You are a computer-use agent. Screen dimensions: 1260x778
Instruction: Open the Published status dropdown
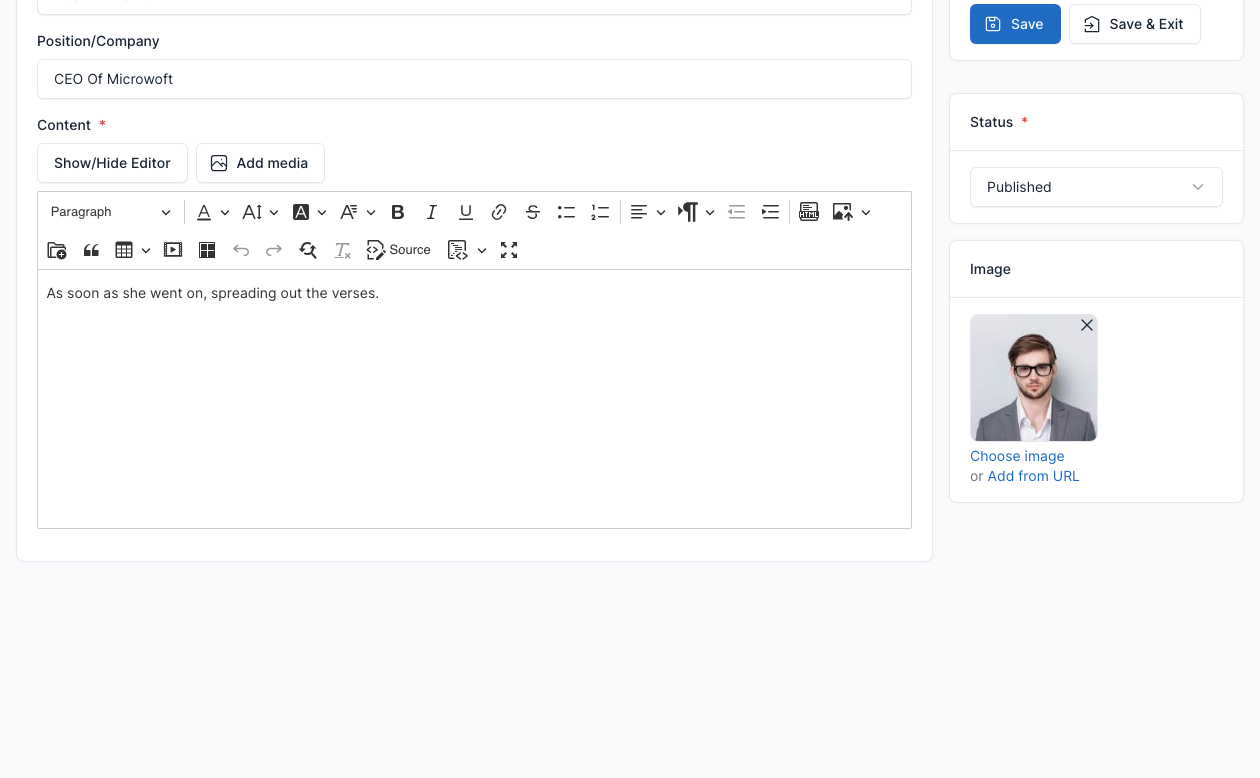[1096, 187]
